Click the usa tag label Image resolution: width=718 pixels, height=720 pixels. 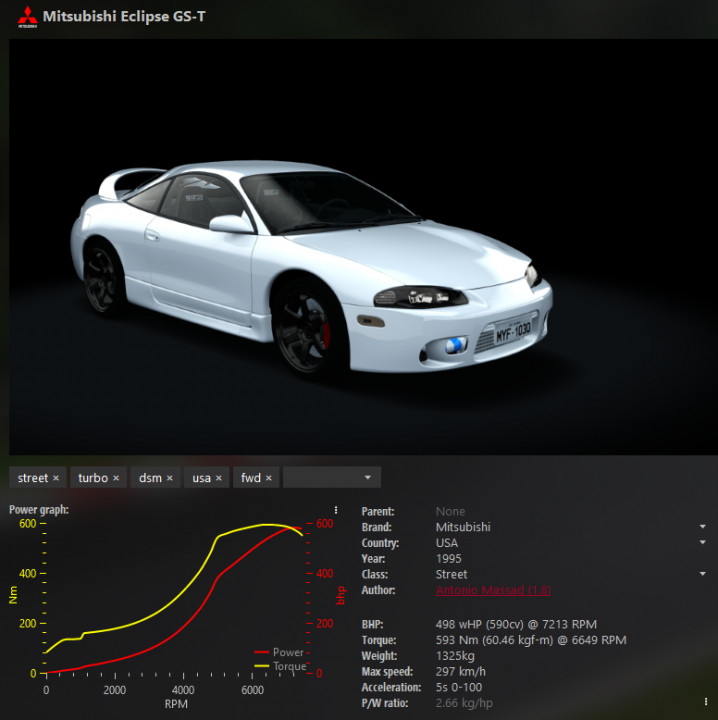[202, 478]
